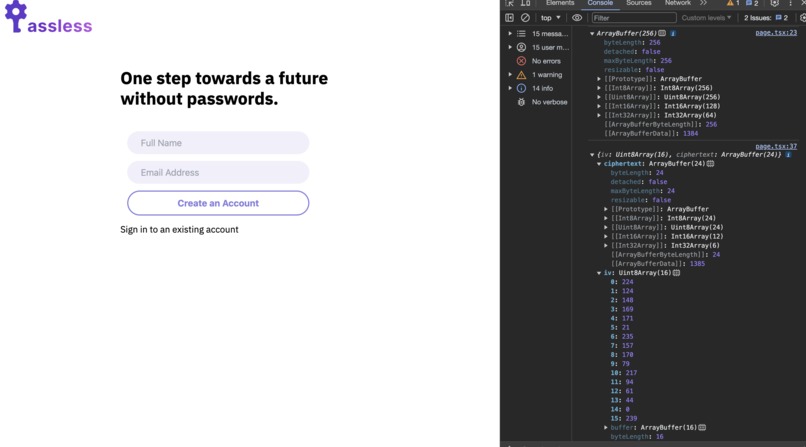Image resolution: width=806 pixels, height=447 pixels.
Task: Expand the Int32Array(6) entry
Action: [x=606, y=246]
